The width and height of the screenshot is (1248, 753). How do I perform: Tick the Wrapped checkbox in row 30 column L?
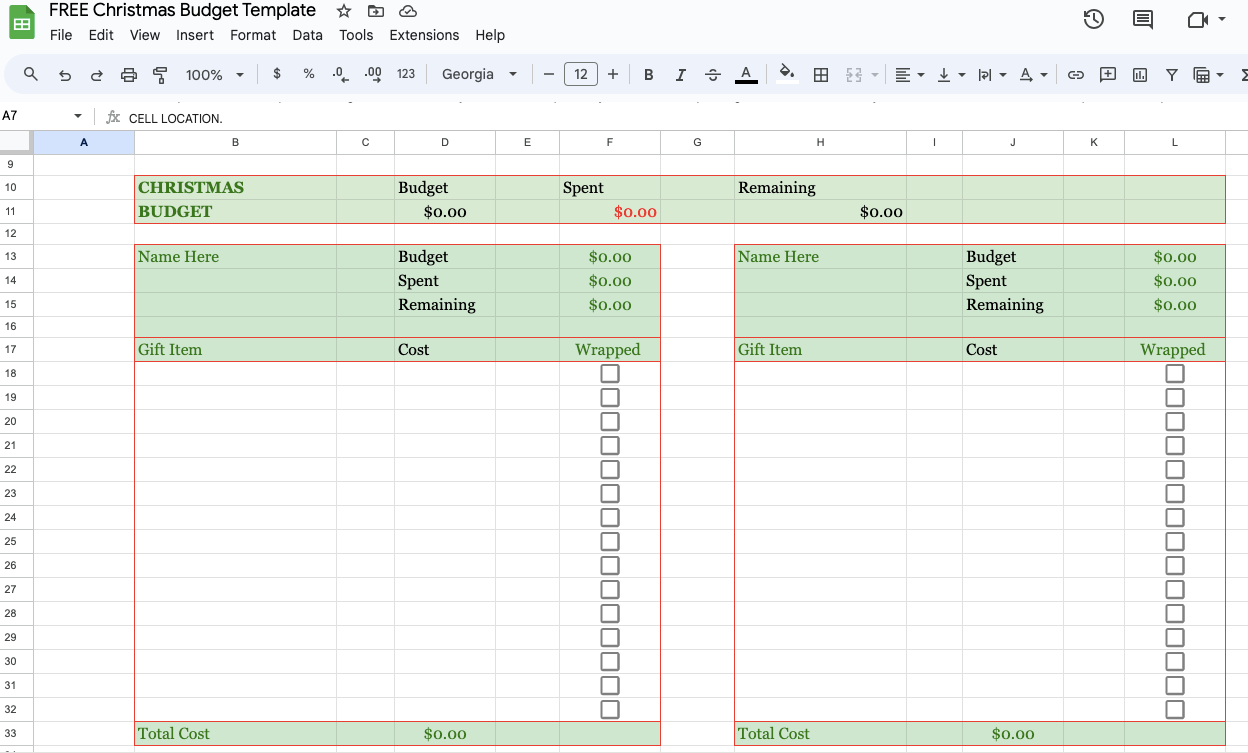pyautogui.click(x=1175, y=661)
